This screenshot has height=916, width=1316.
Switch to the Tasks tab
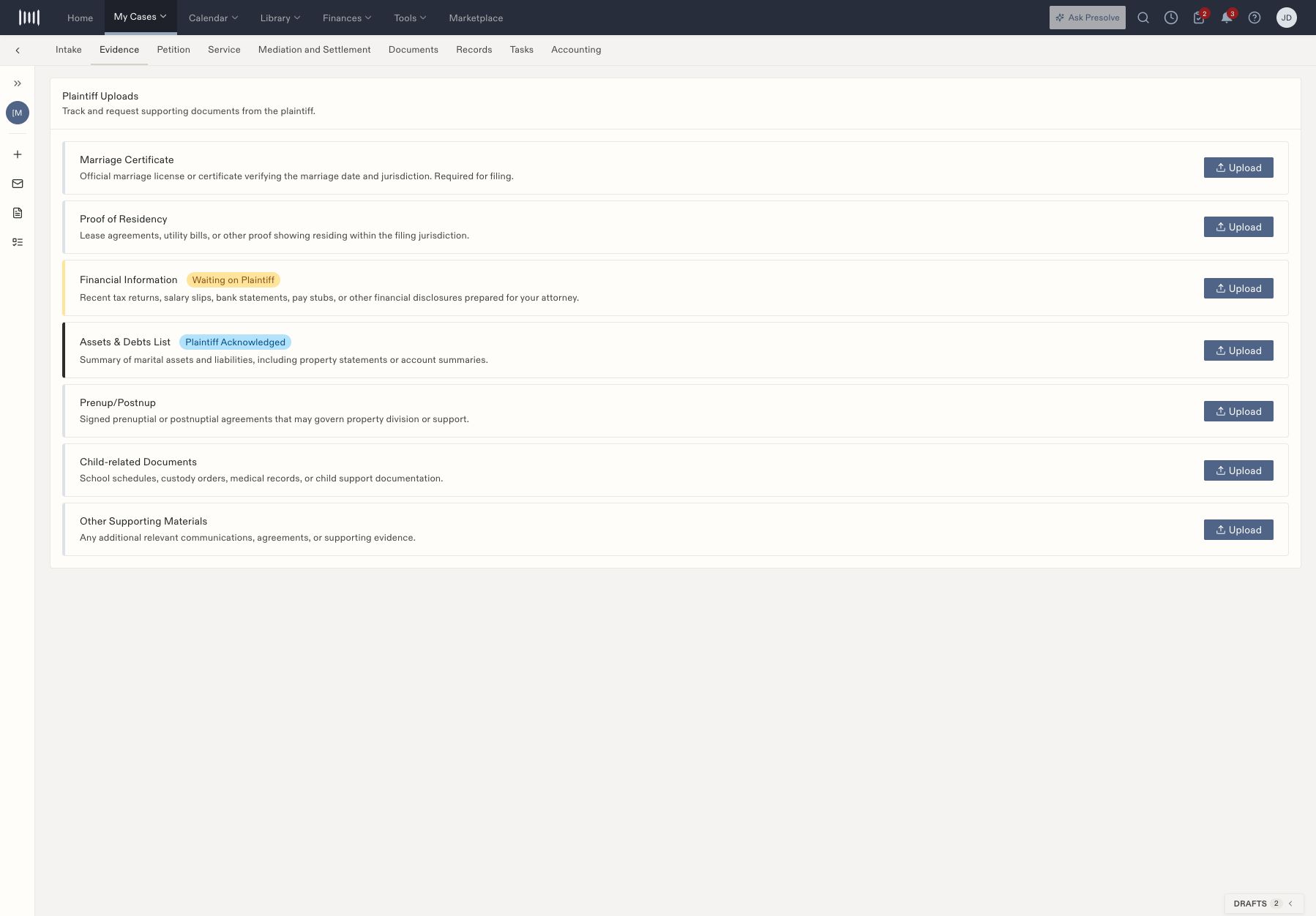(522, 50)
